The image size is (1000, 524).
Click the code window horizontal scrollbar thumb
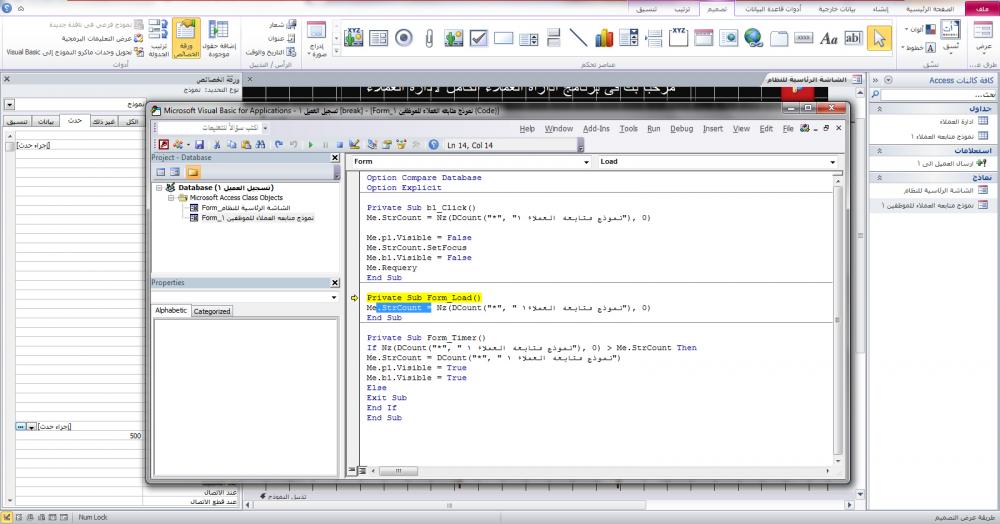(x=399, y=471)
